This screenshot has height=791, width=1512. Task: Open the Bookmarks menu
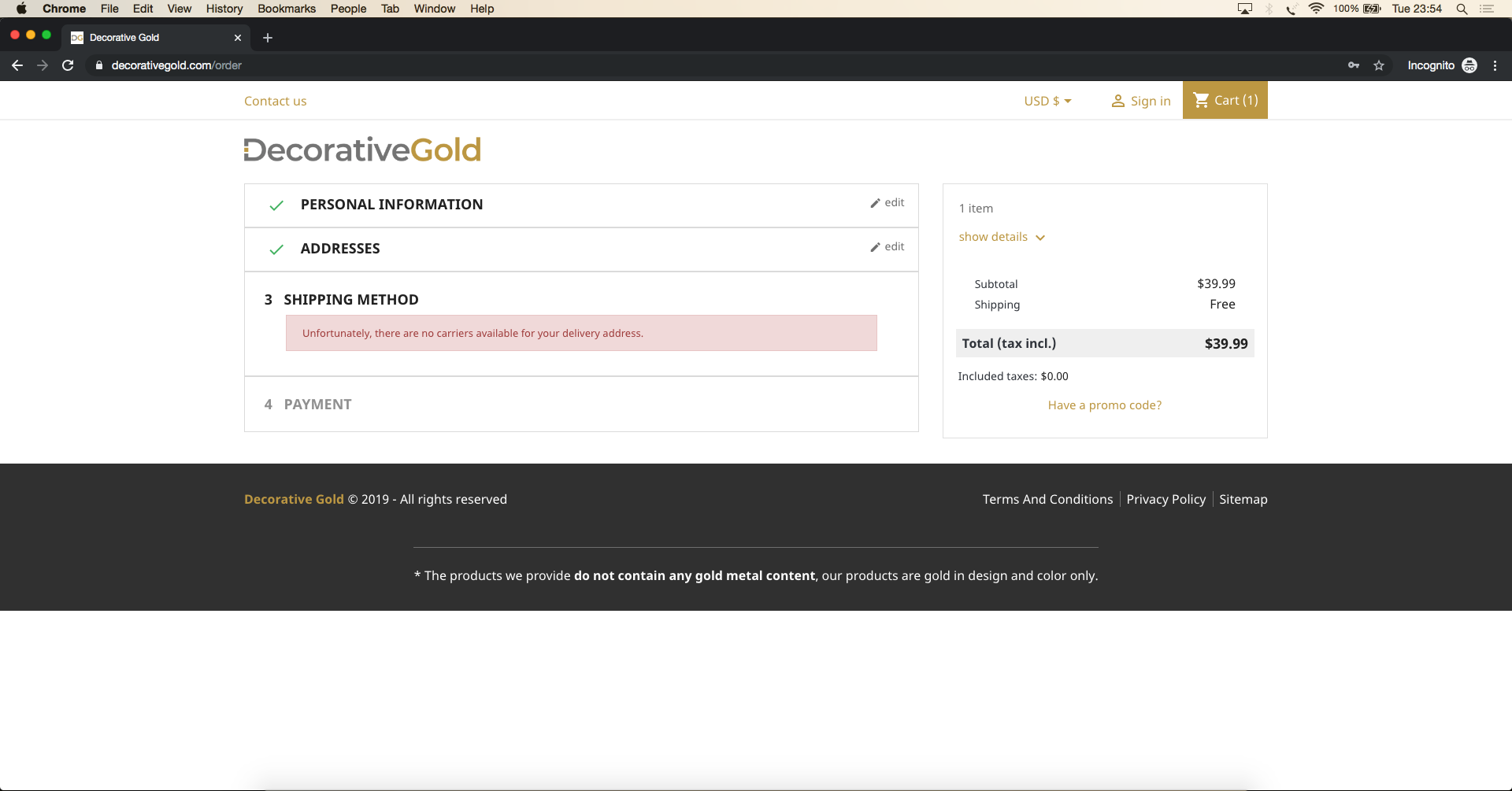point(287,9)
